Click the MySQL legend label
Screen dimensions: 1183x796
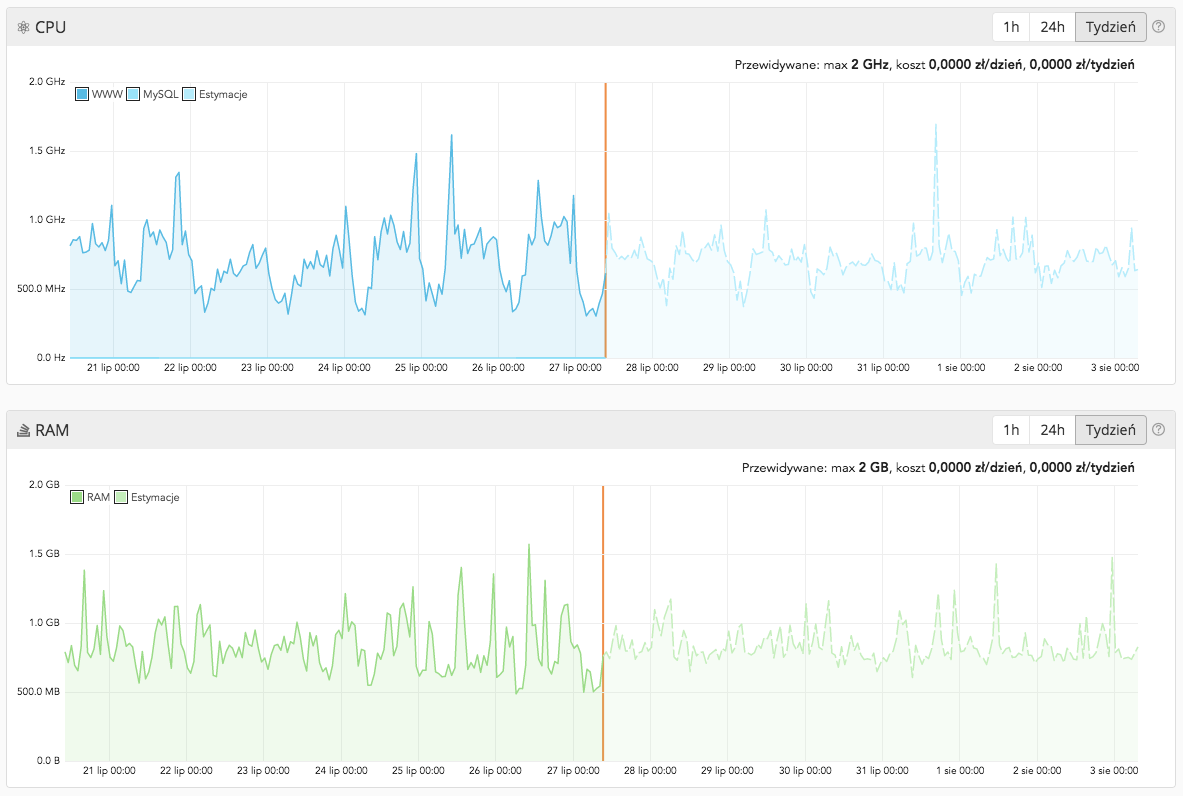pyautogui.click(x=161, y=94)
